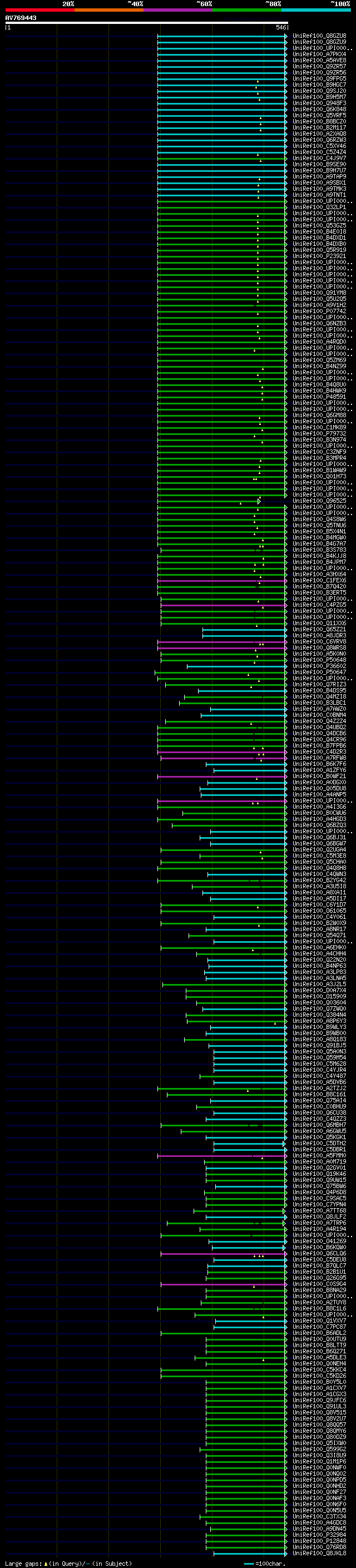Viewport: 356px width, 1568px height.
Task: Click label UniRef100_B9H5M7
Action: [x=319, y=97]
